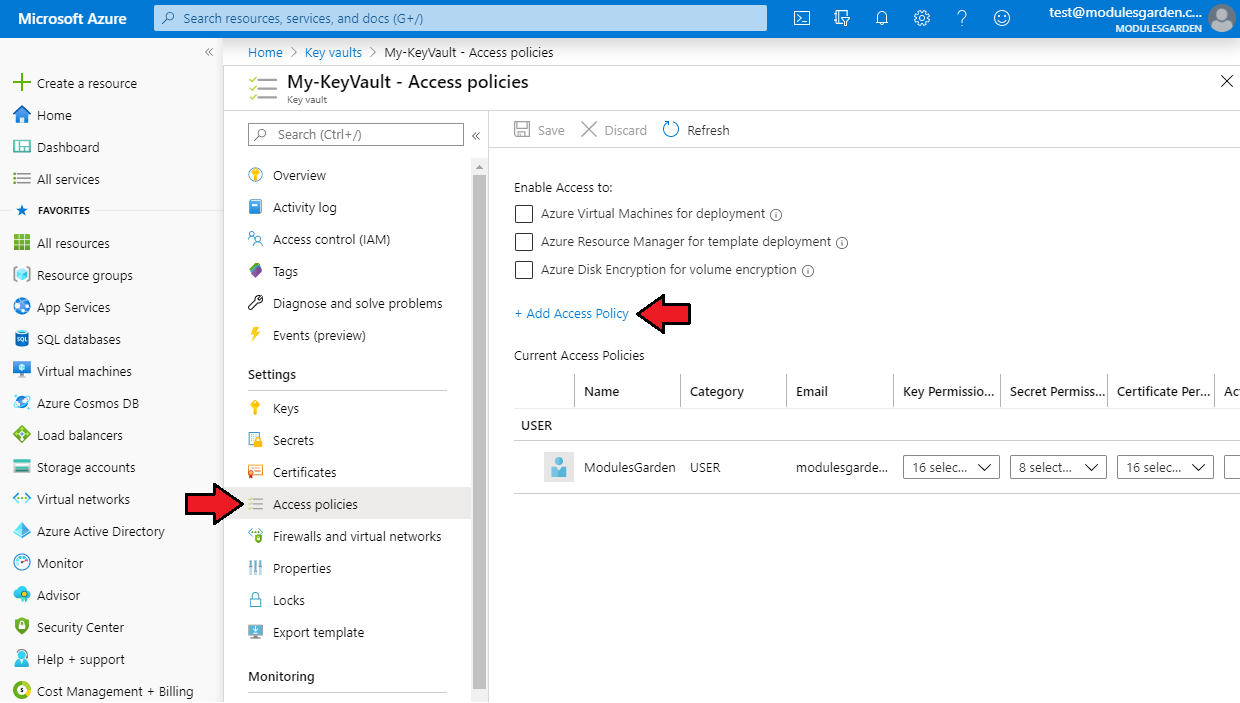1240x703 pixels.
Task: Focus the Key vault menu search field
Action: [x=356, y=135]
